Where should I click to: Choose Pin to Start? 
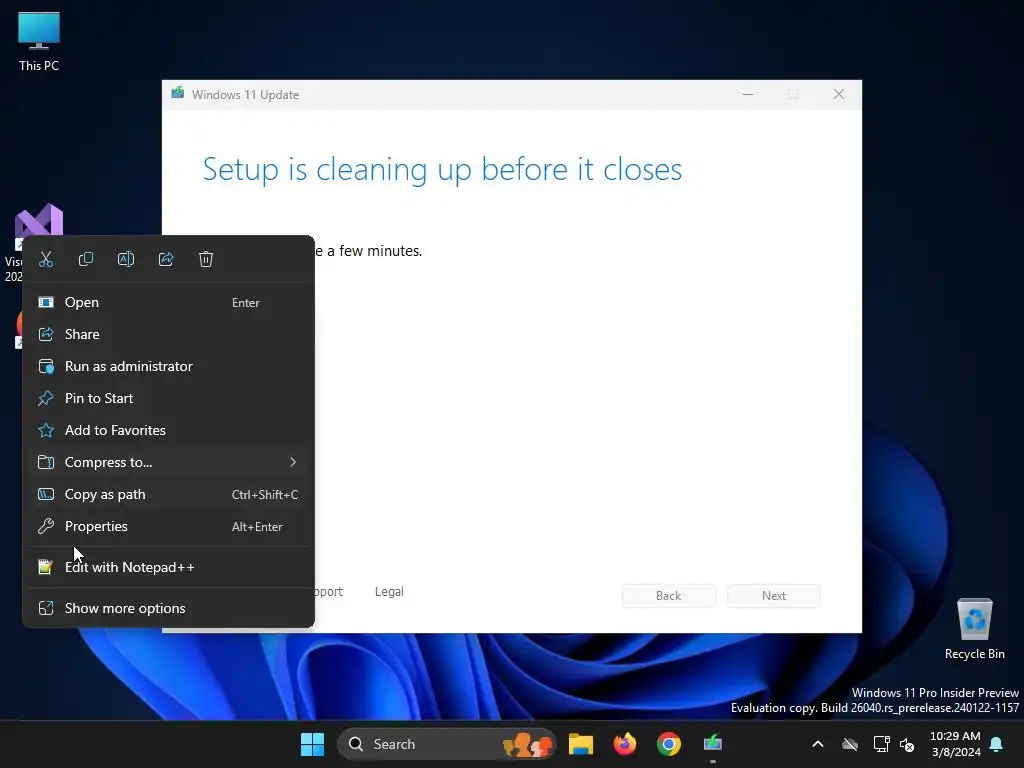(x=168, y=398)
